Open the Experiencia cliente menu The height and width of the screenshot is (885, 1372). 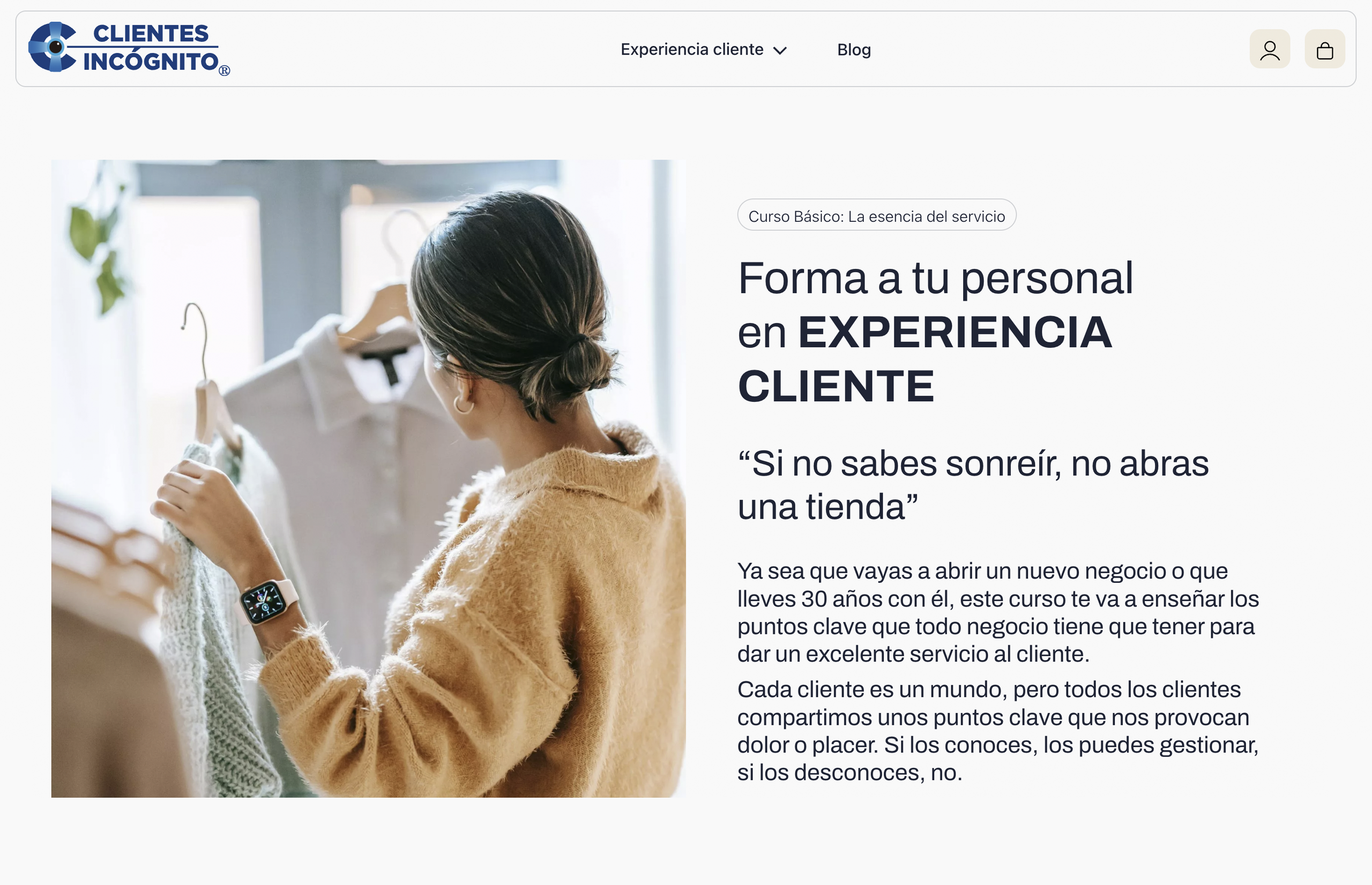tap(704, 49)
